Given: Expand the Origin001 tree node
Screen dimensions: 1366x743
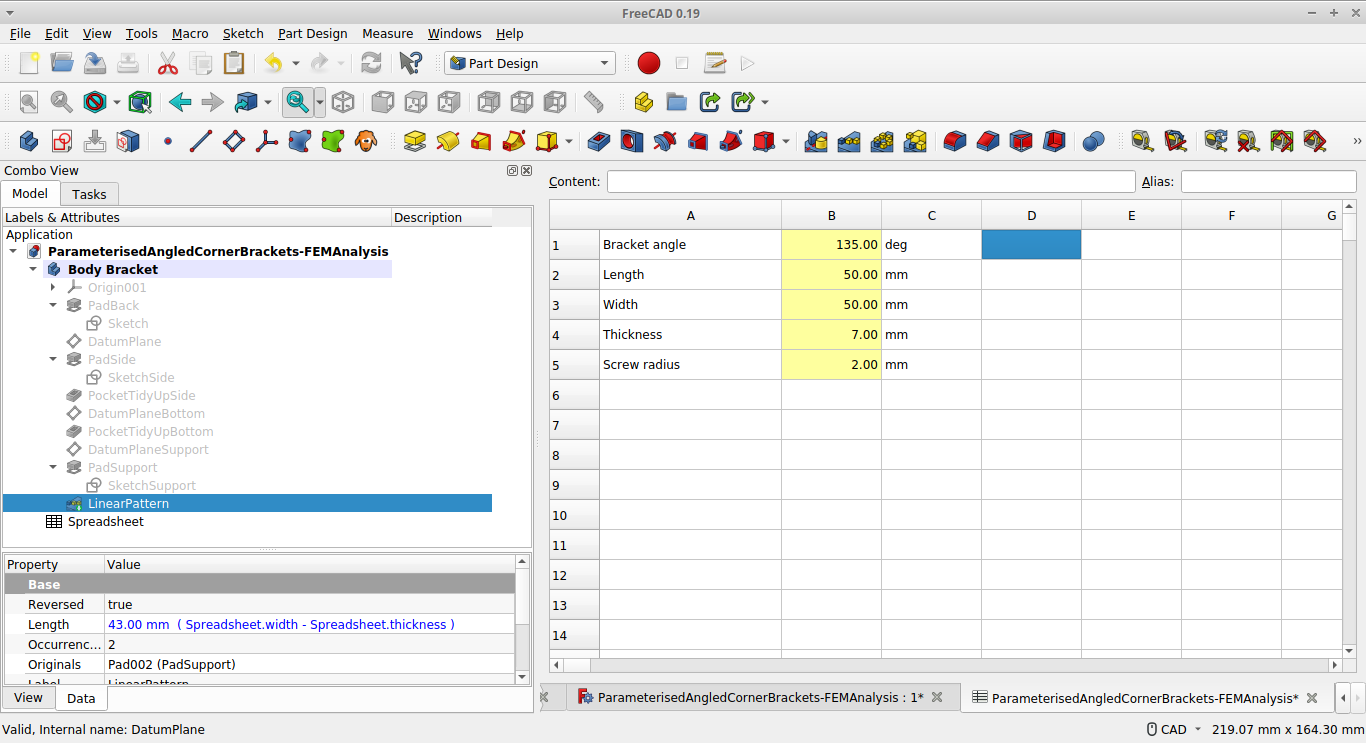Looking at the screenshot, I should (x=54, y=287).
